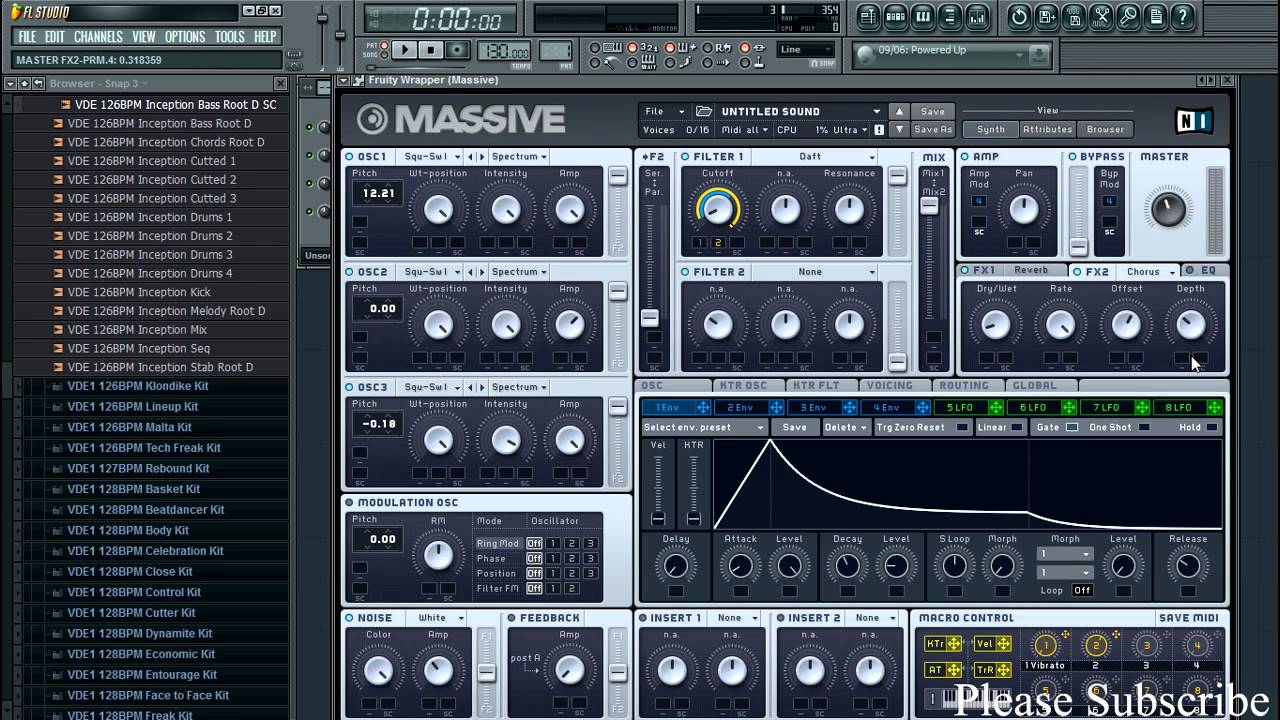1280x720 pixels.
Task: Toggle OSC3 on/off switch
Action: (x=349, y=387)
